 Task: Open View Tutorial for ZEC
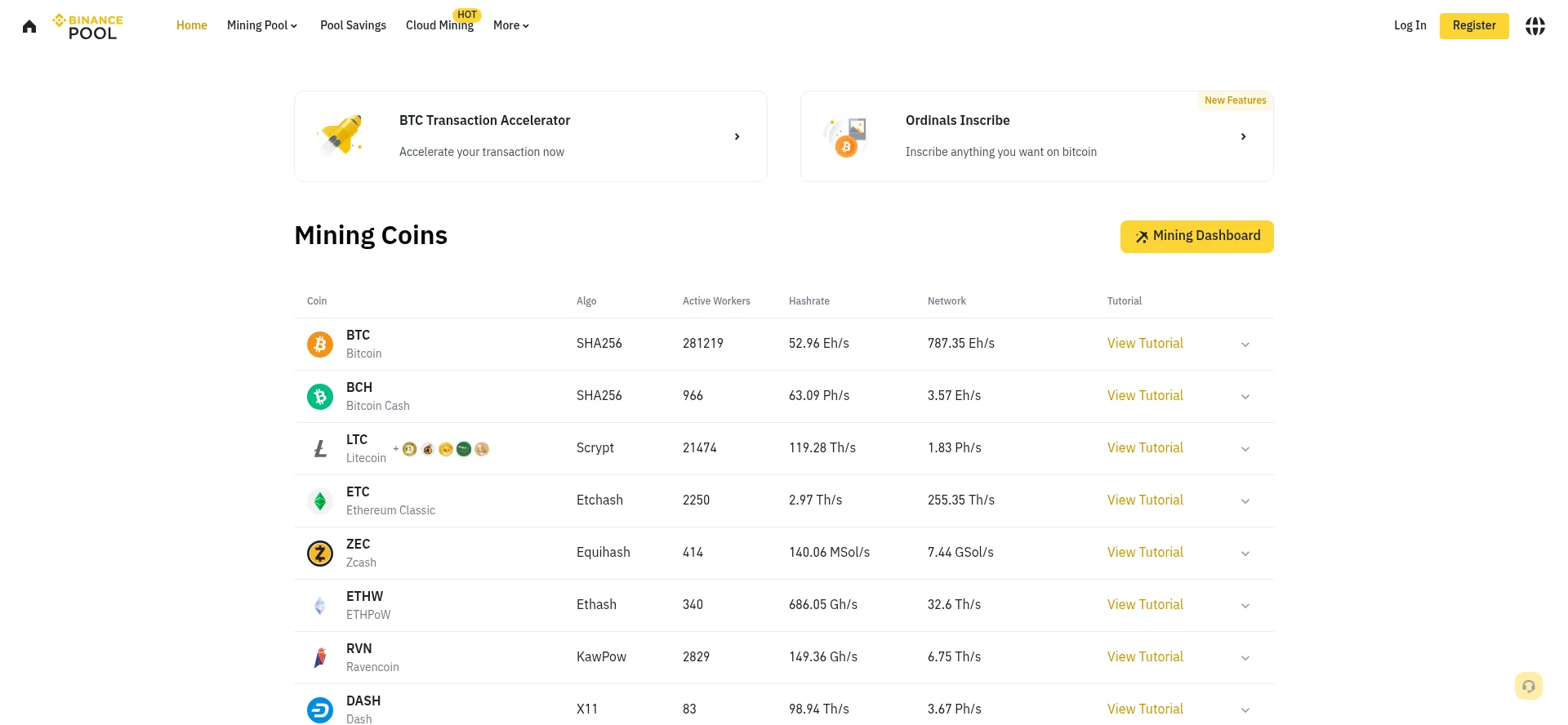pos(1145,553)
